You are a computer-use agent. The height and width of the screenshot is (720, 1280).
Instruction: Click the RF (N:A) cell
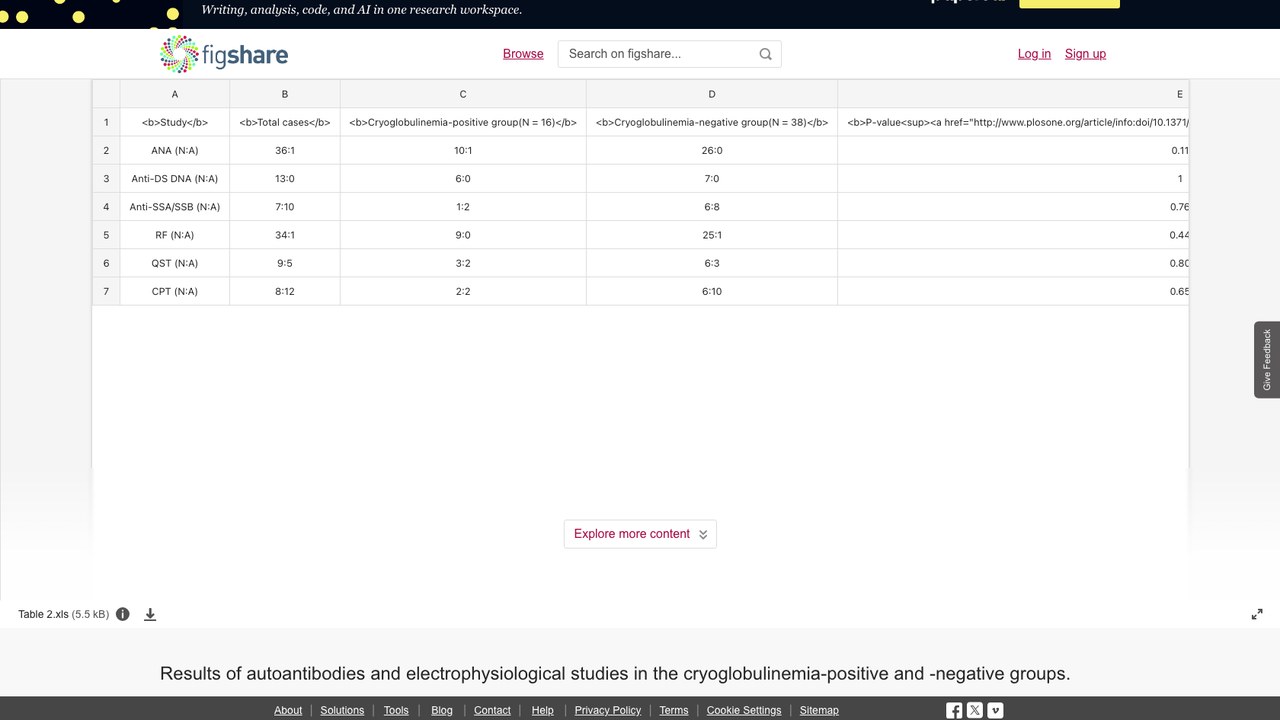(x=175, y=235)
